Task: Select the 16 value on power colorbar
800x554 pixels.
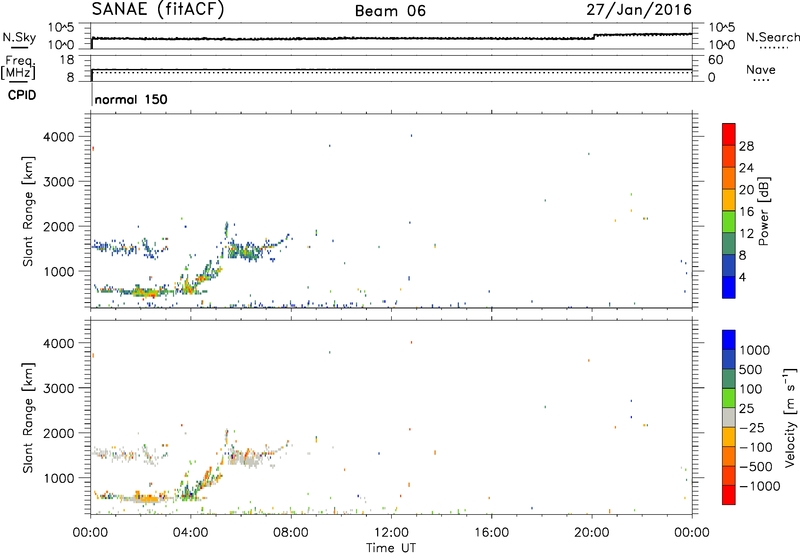Action: (746, 212)
